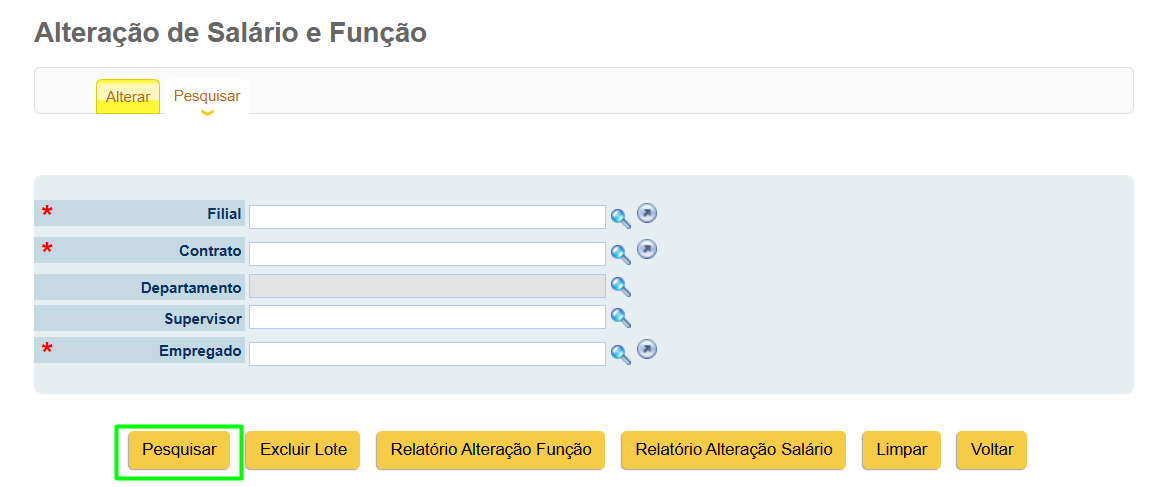Screen dimensions: 1169x487
Task: Switch to the Alterar tab
Action: (x=128, y=97)
